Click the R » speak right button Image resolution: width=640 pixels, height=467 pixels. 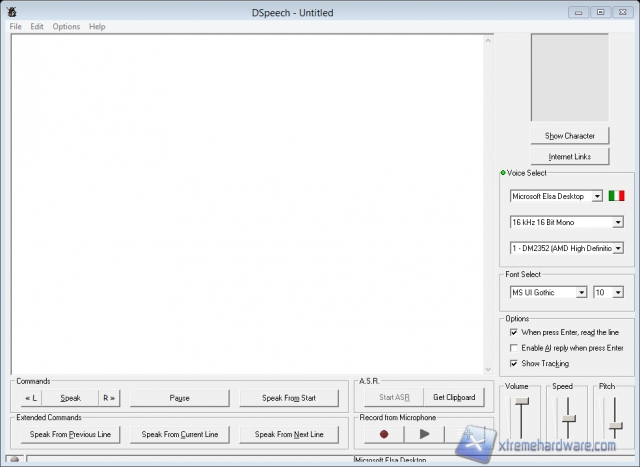[x=109, y=398]
